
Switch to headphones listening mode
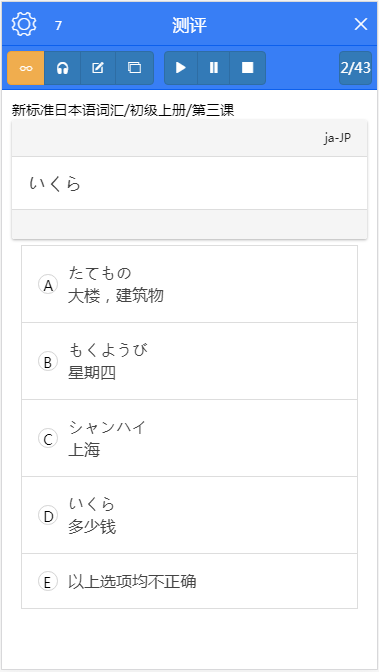pos(63,68)
